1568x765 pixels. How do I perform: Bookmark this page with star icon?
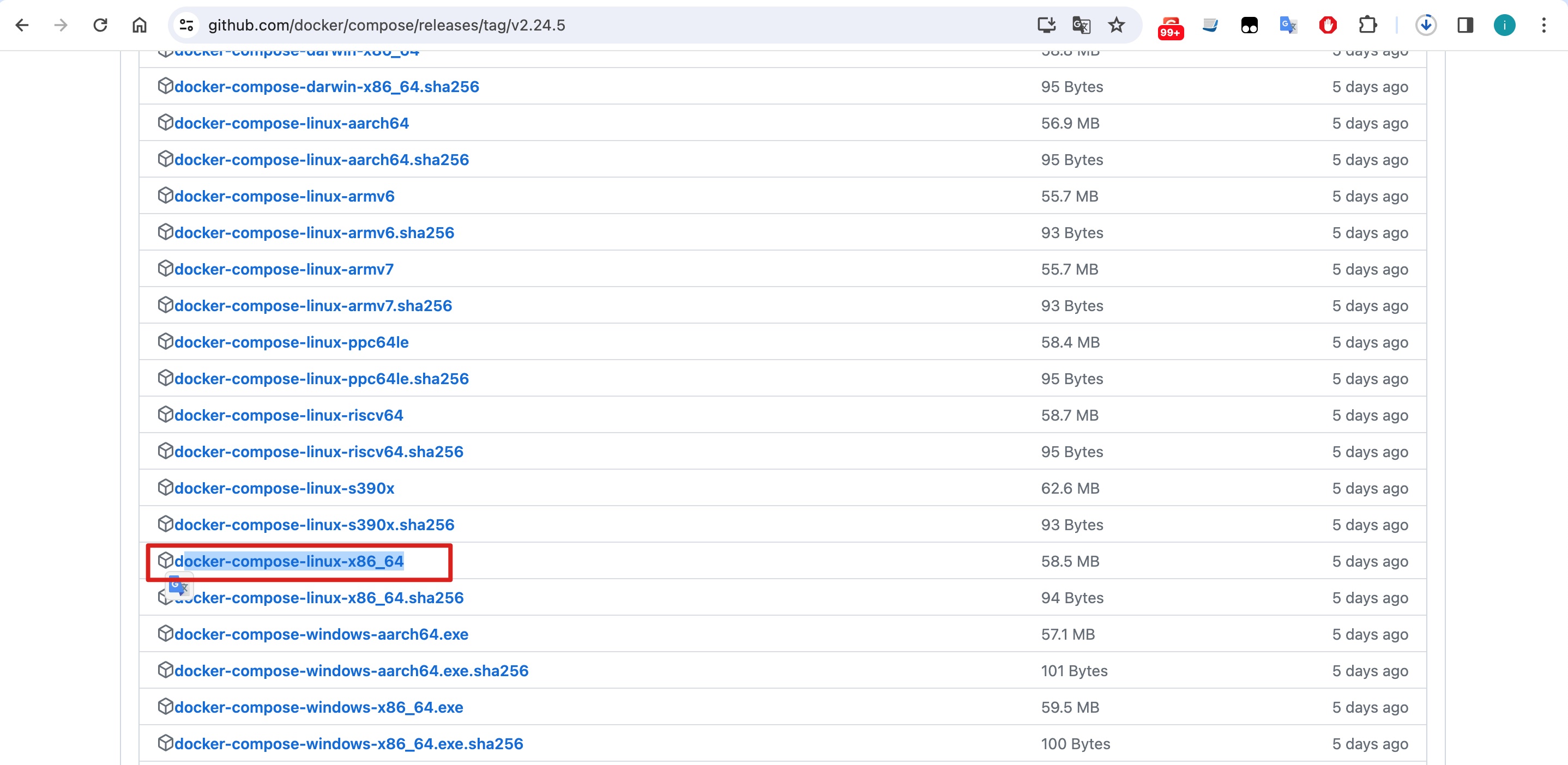[x=1115, y=25]
